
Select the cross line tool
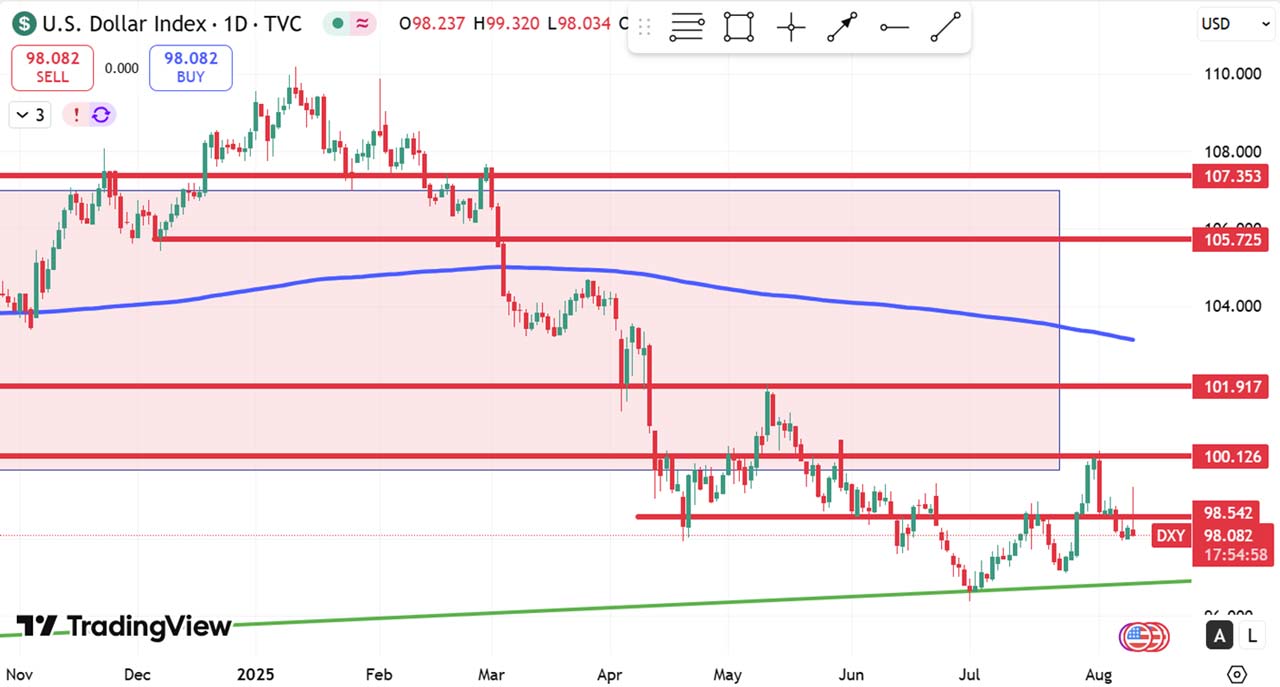pos(791,28)
